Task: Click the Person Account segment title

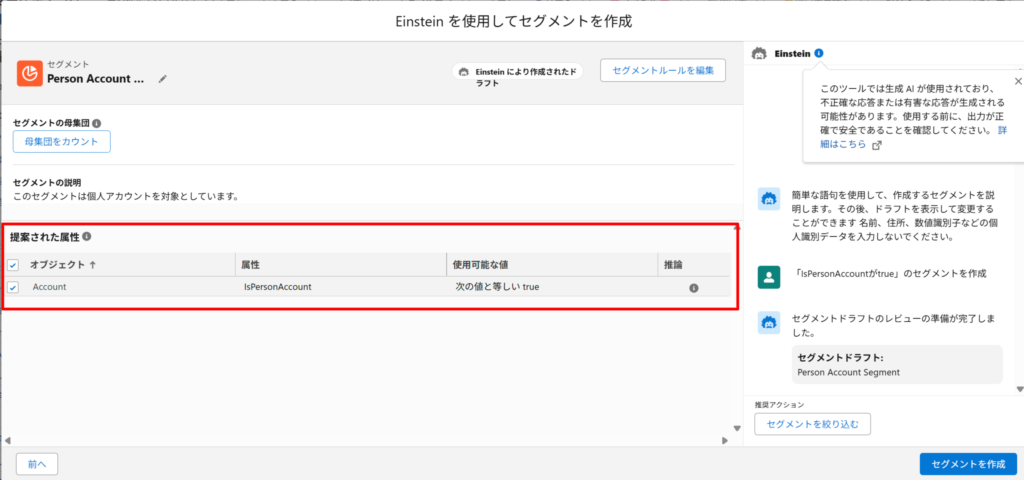Action: tap(95, 79)
